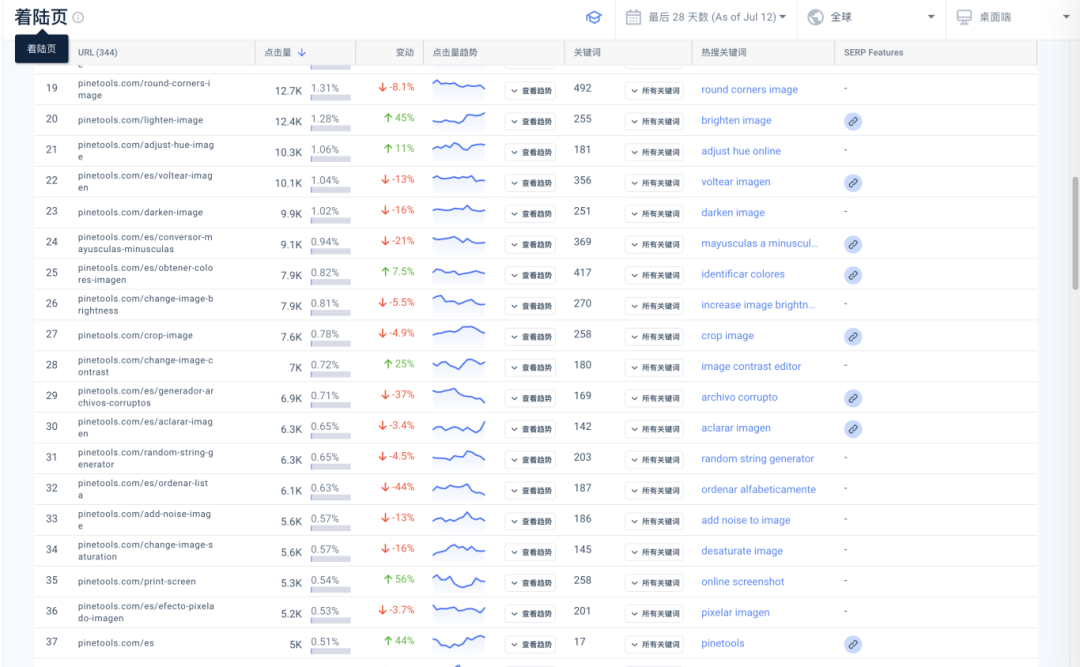Click SERP feature icon for pinetools.com/es row
1080x667 pixels.
point(852,645)
